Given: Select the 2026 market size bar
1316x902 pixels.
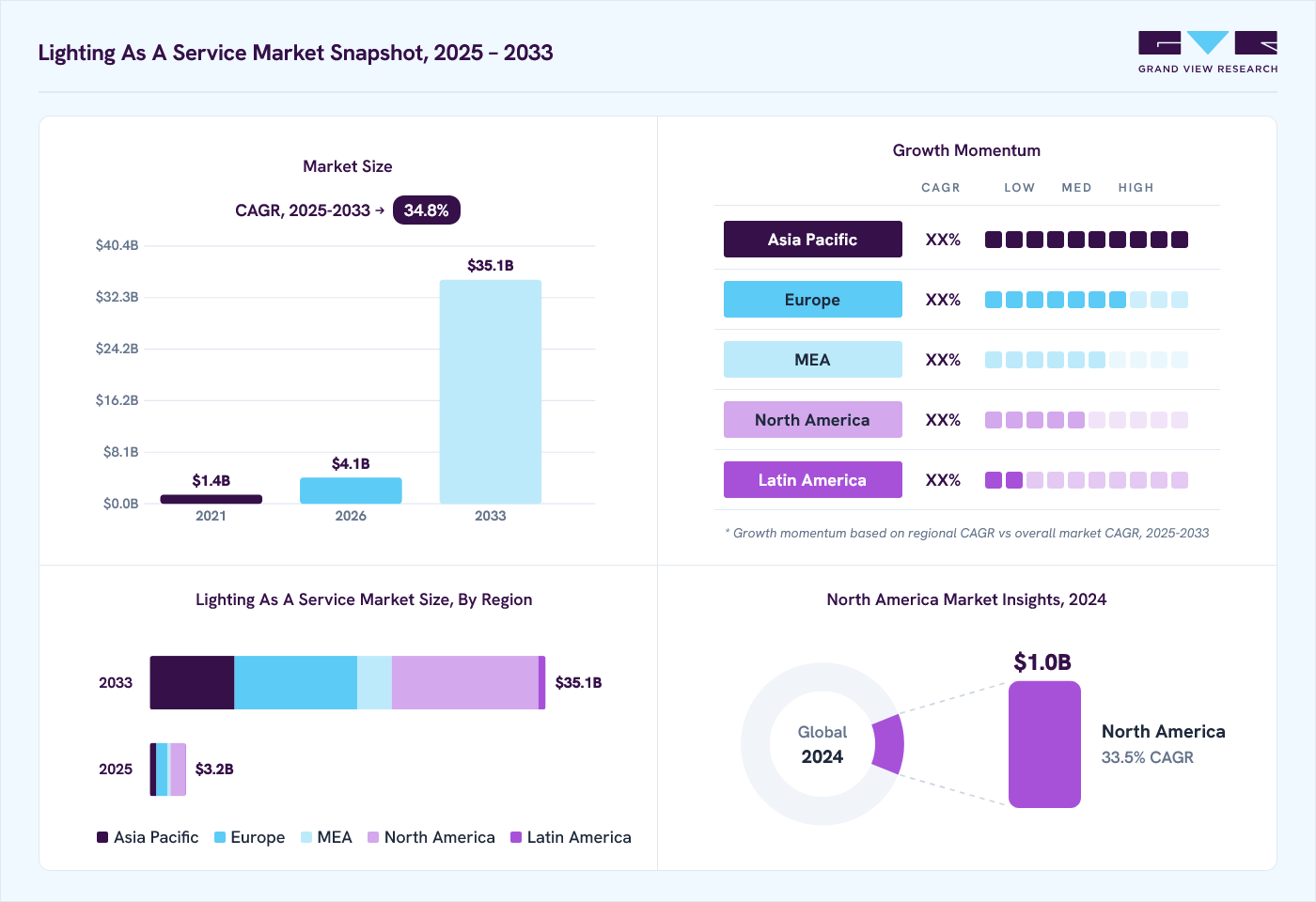Looking at the screenshot, I should (351, 490).
